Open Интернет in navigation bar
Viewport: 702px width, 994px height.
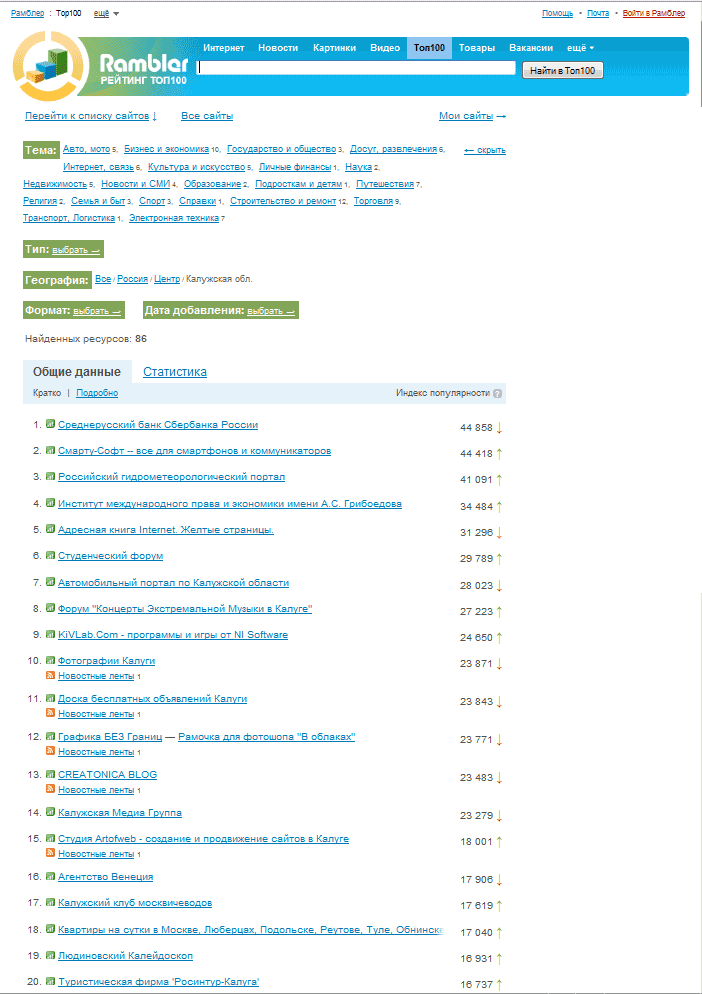[224, 48]
